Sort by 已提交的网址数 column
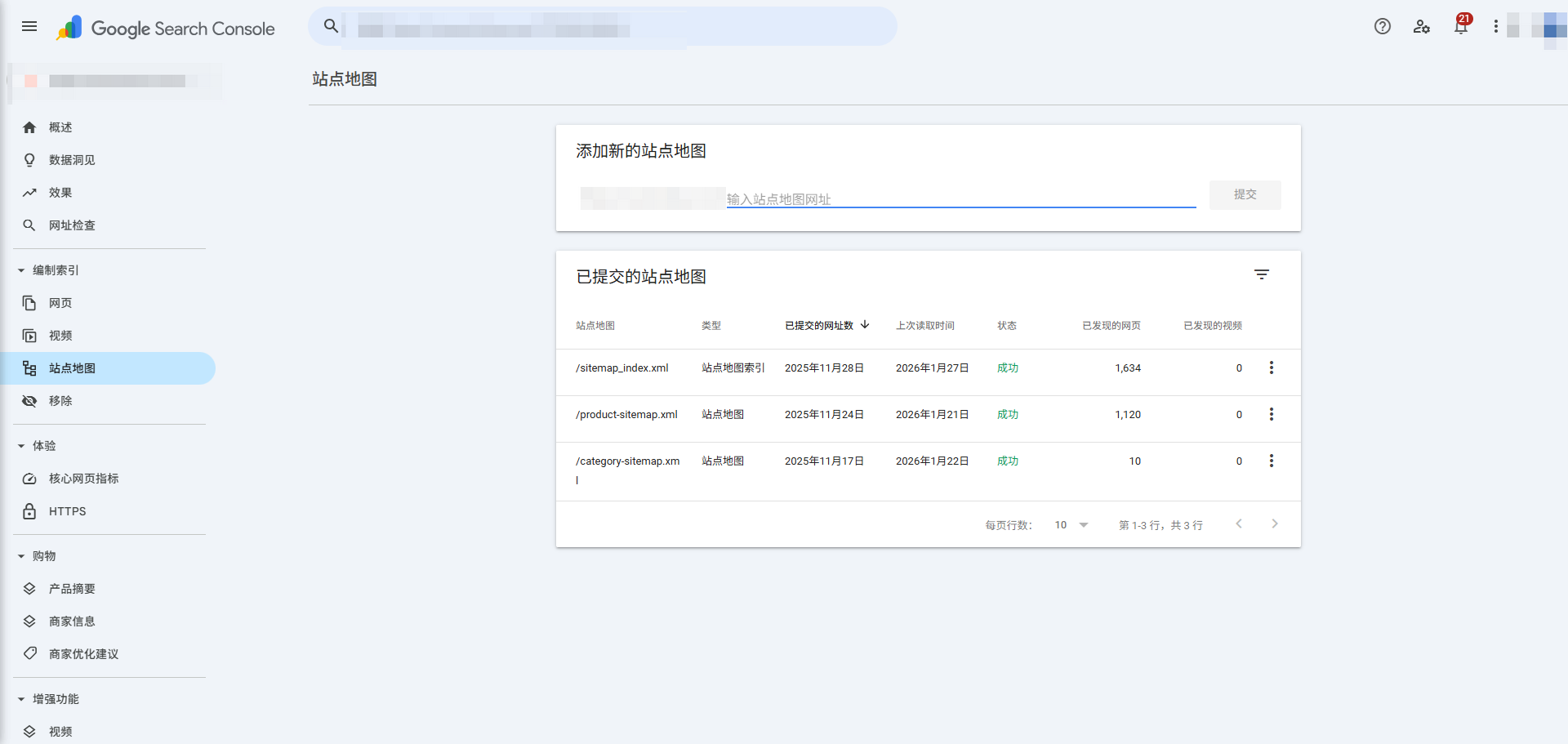The image size is (1568, 744). point(825,325)
